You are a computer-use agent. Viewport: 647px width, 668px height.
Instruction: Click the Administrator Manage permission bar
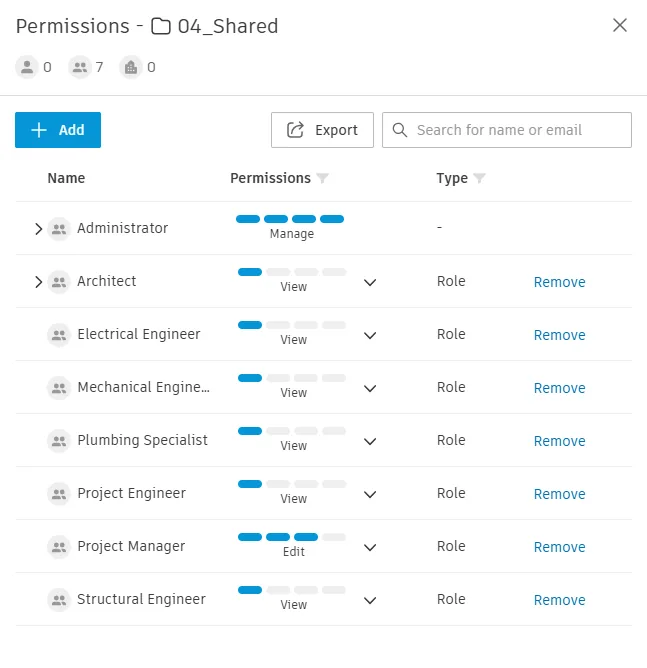[290, 219]
